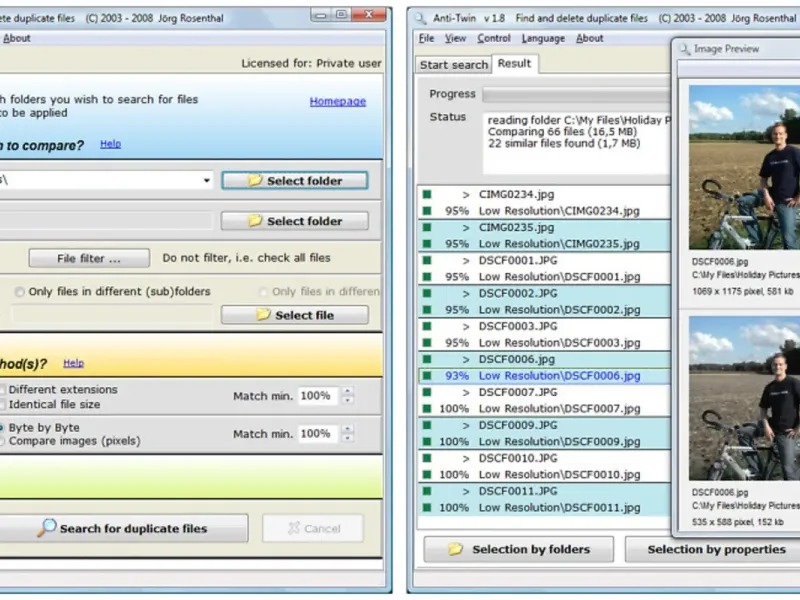This screenshot has height=600, width=800.
Task: Click the green checkbox beside CIMG0234.jpg
Action: tap(427, 194)
